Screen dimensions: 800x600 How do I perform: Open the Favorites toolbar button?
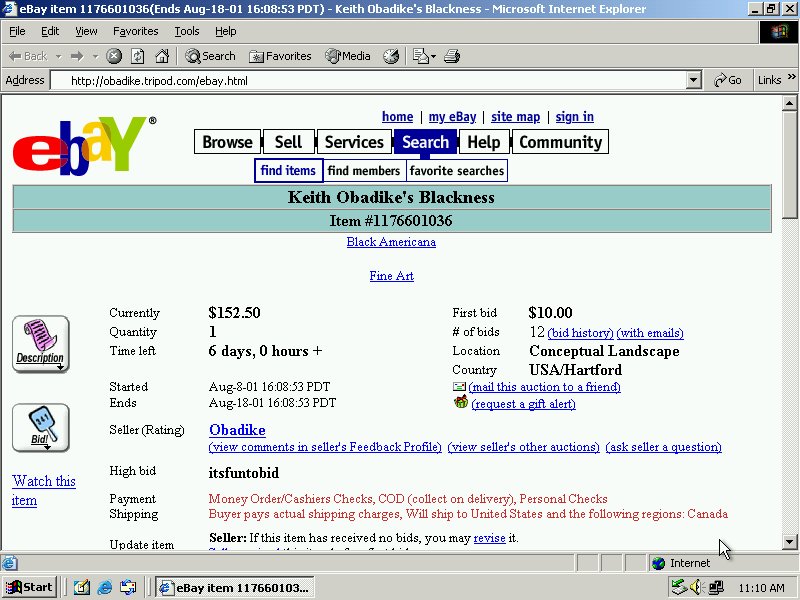[x=280, y=56]
